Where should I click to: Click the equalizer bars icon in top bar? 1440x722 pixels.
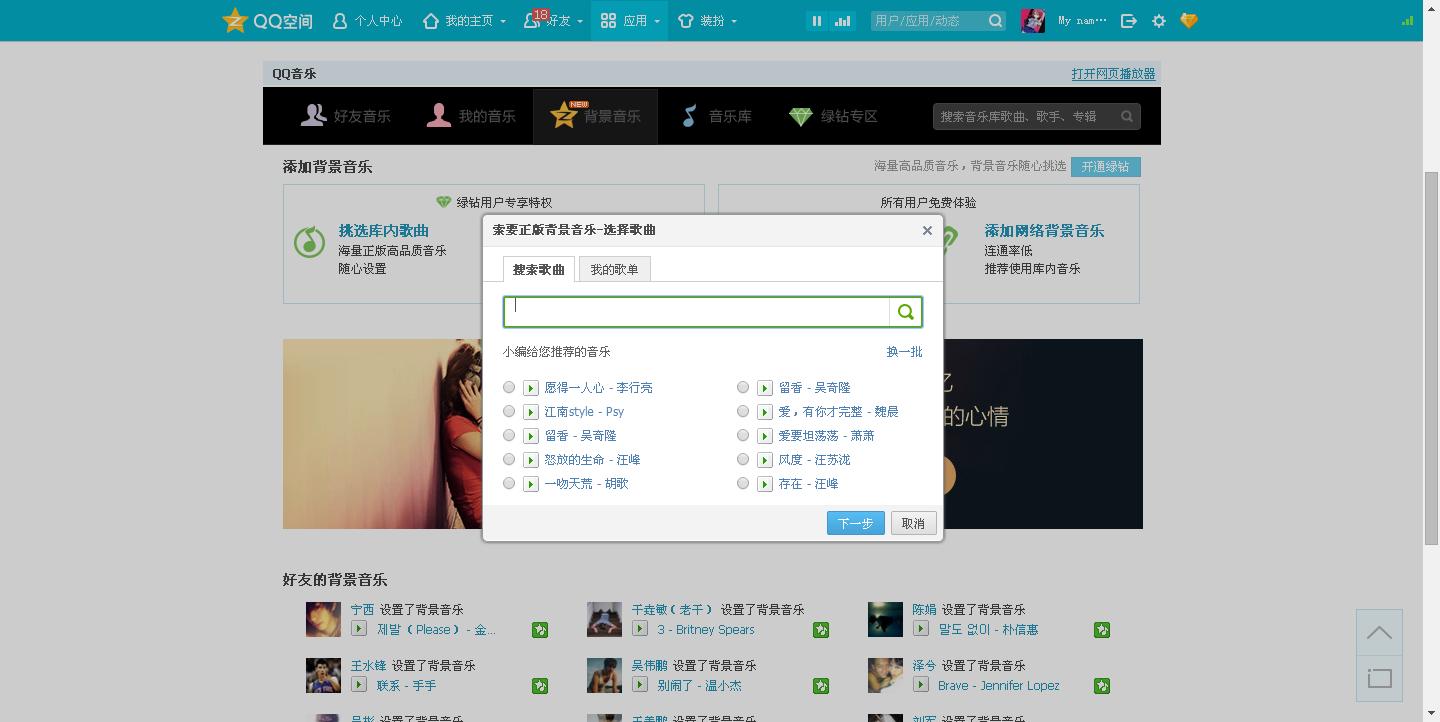[x=842, y=20]
